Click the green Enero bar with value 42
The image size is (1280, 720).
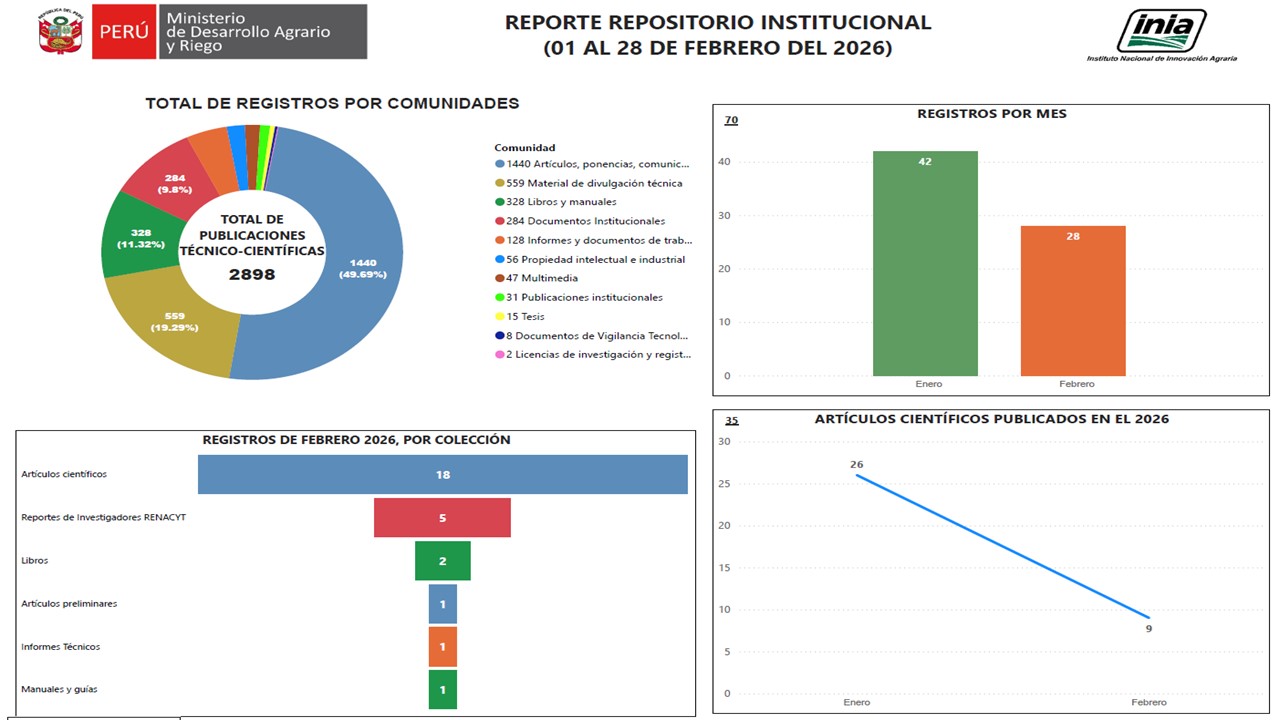tap(925, 264)
